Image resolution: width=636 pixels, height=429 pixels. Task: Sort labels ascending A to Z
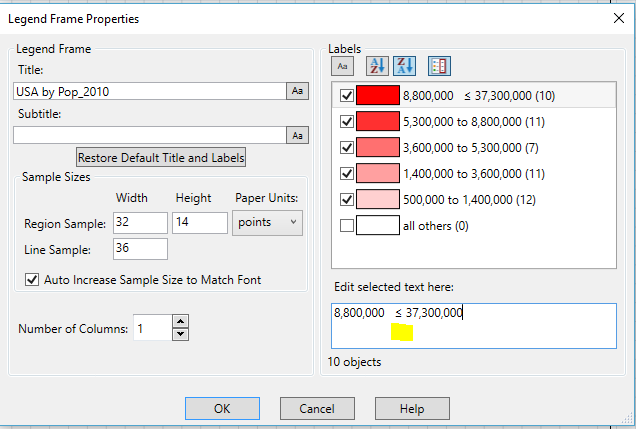pyautogui.click(x=376, y=66)
